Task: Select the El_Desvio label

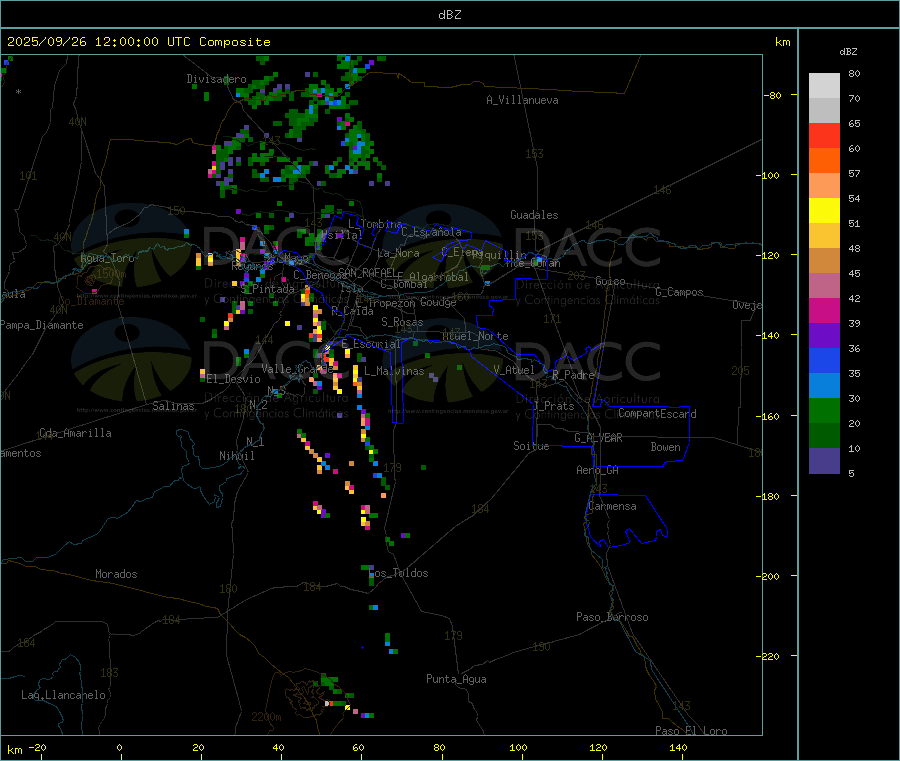Action: pyautogui.click(x=233, y=379)
